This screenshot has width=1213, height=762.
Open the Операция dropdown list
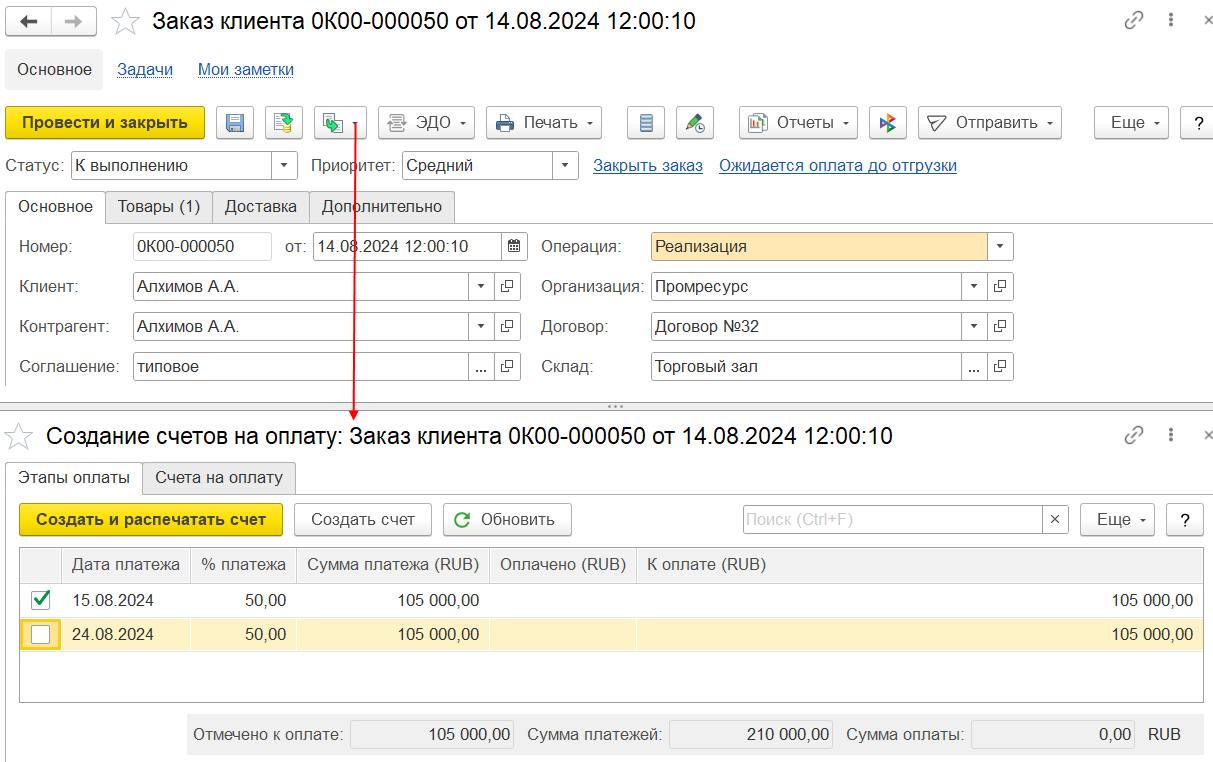1000,246
